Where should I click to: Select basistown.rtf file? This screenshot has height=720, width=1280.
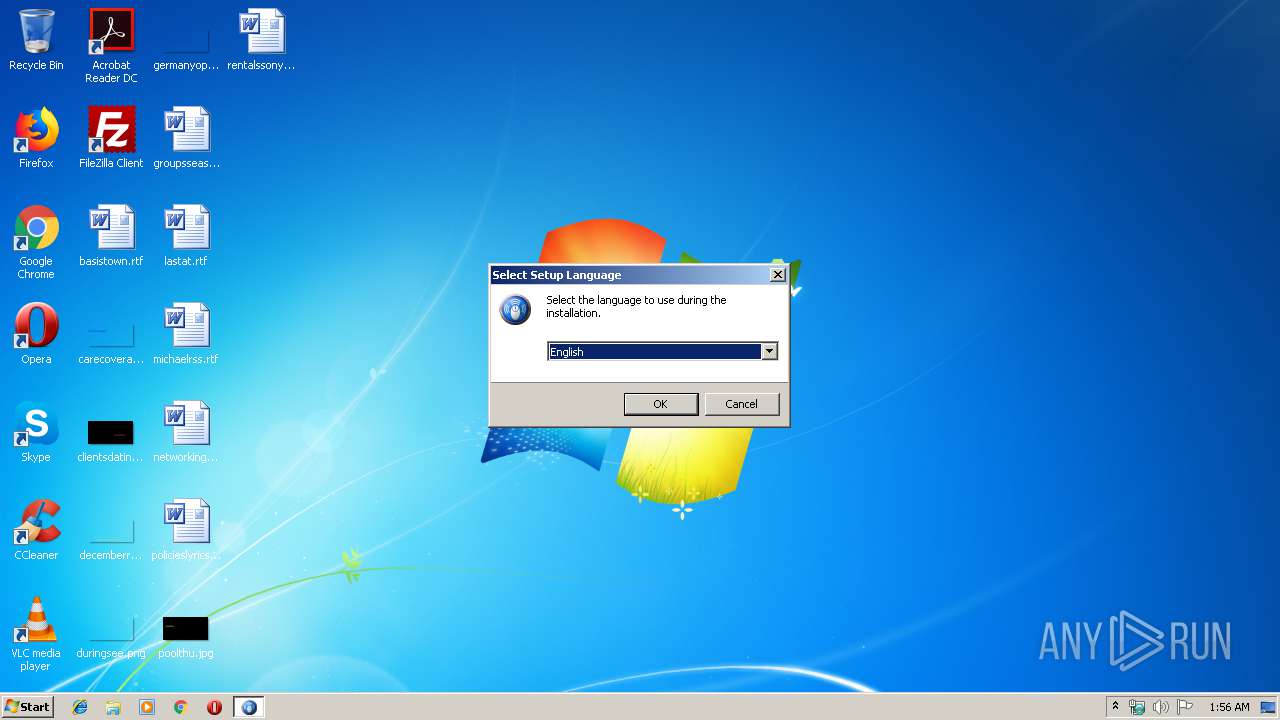tap(111, 236)
